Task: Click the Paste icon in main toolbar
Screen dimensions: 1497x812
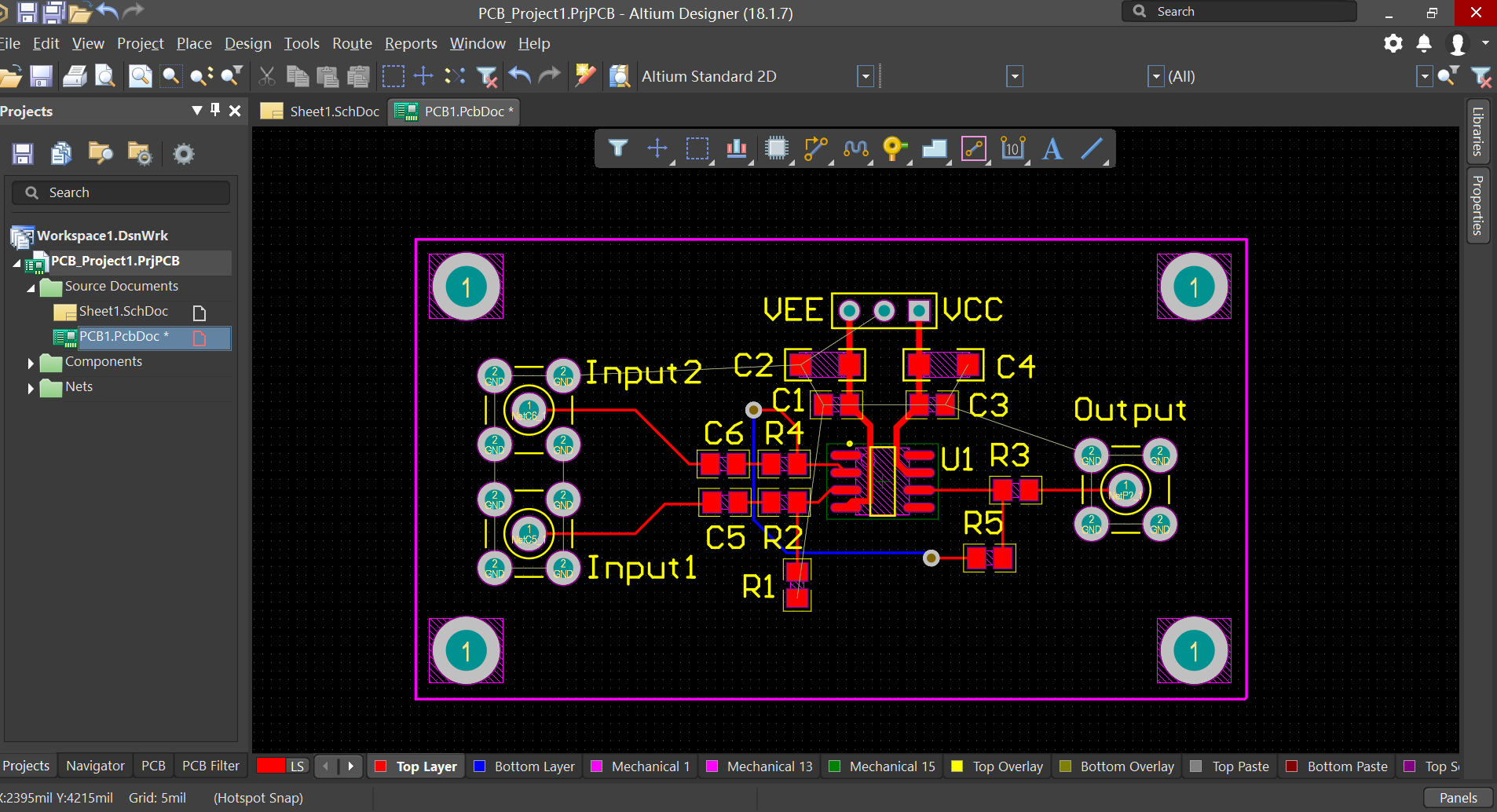Action: click(328, 76)
